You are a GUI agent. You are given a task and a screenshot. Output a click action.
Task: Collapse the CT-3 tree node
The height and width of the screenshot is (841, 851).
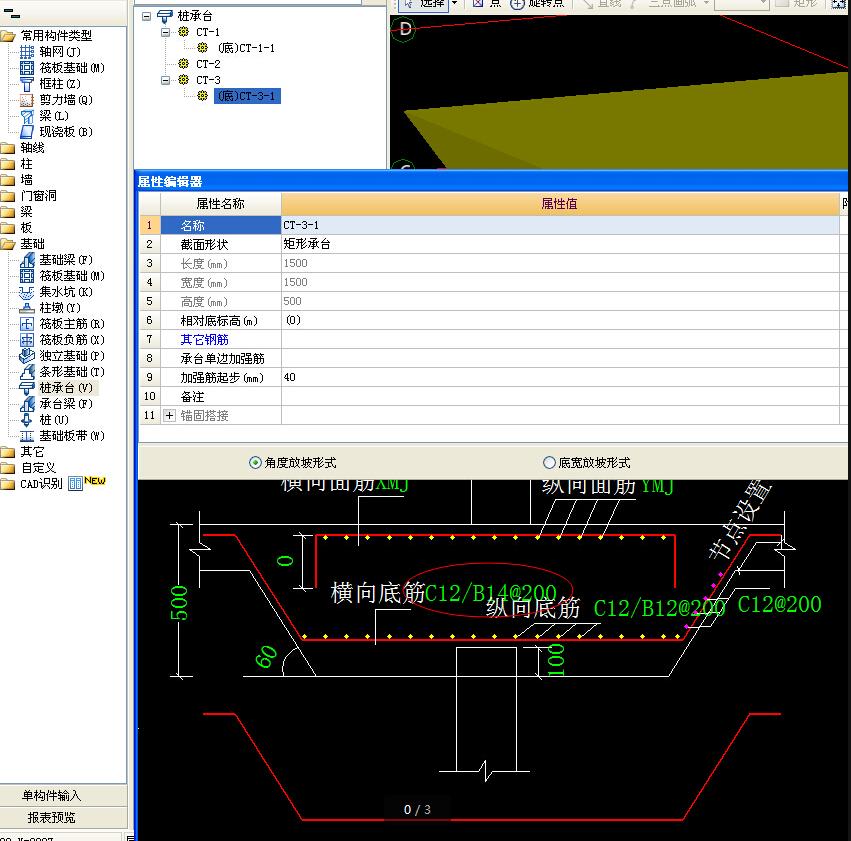[x=166, y=80]
